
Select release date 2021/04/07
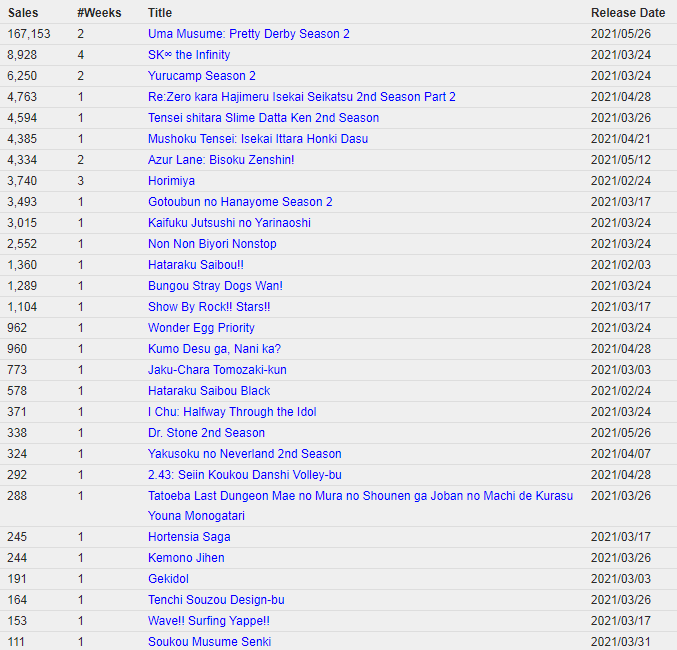[x=620, y=454]
